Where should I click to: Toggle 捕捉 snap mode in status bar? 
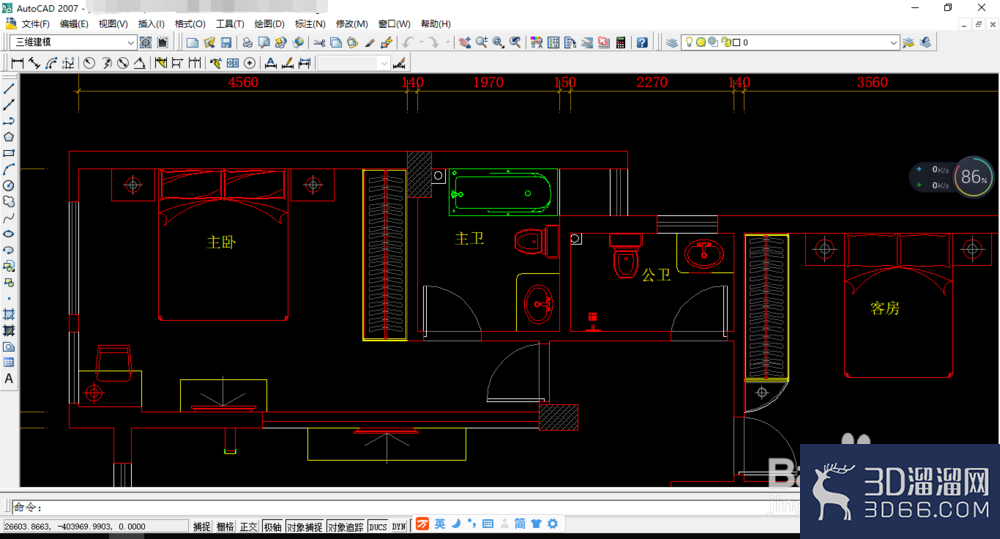[x=202, y=527]
